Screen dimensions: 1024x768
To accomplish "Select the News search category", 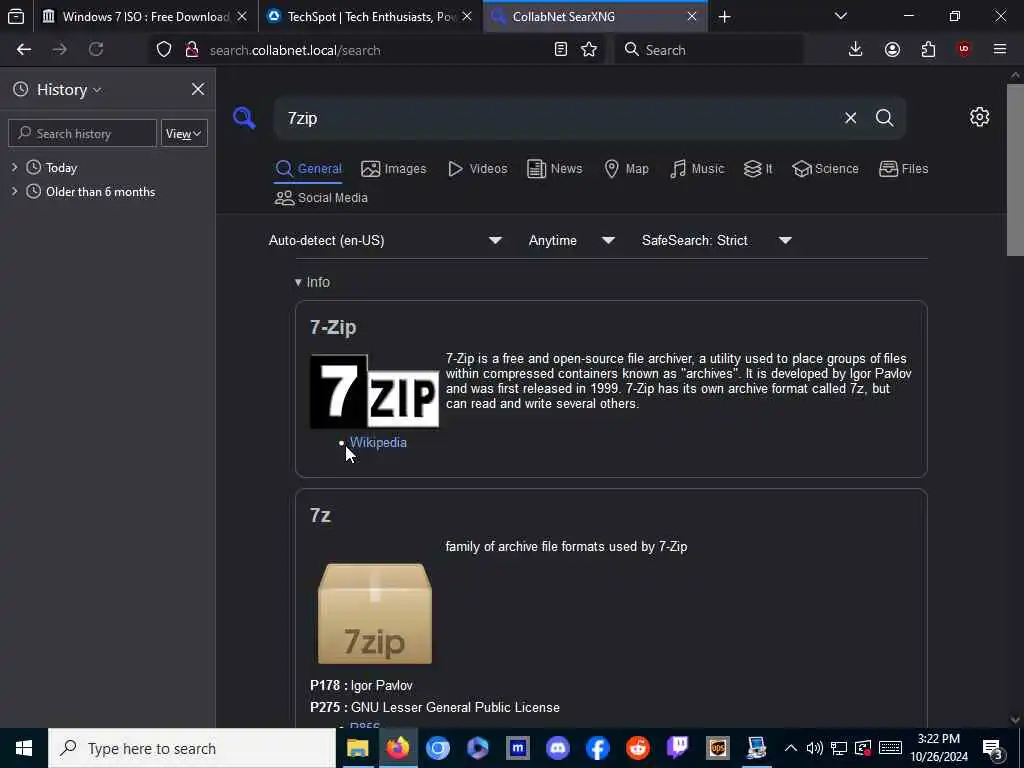I will pos(554,168).
